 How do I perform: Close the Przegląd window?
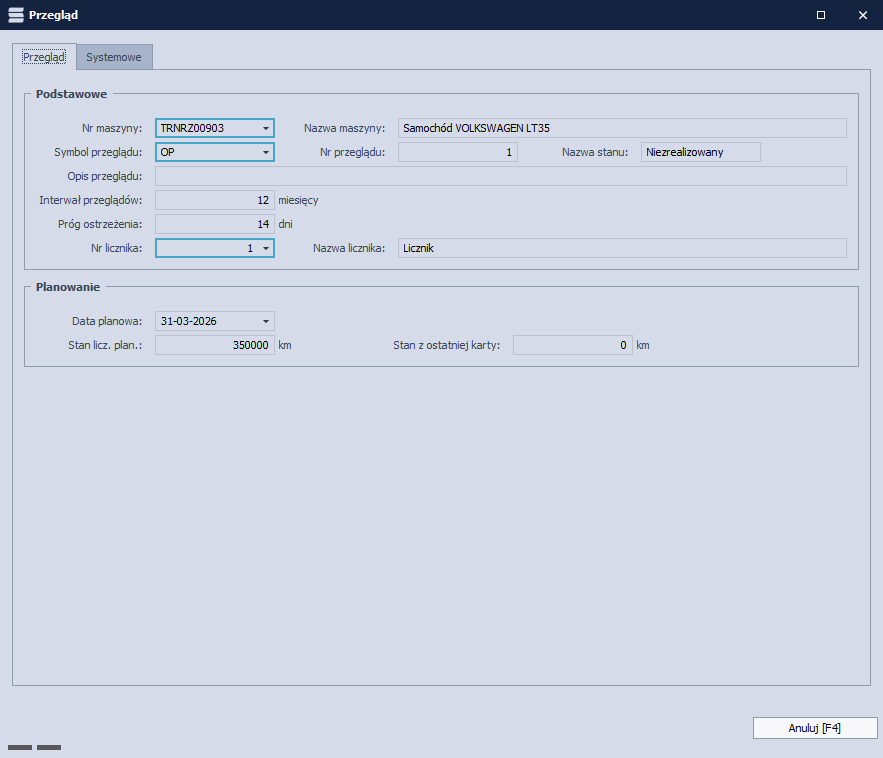[x=862, y=15]
